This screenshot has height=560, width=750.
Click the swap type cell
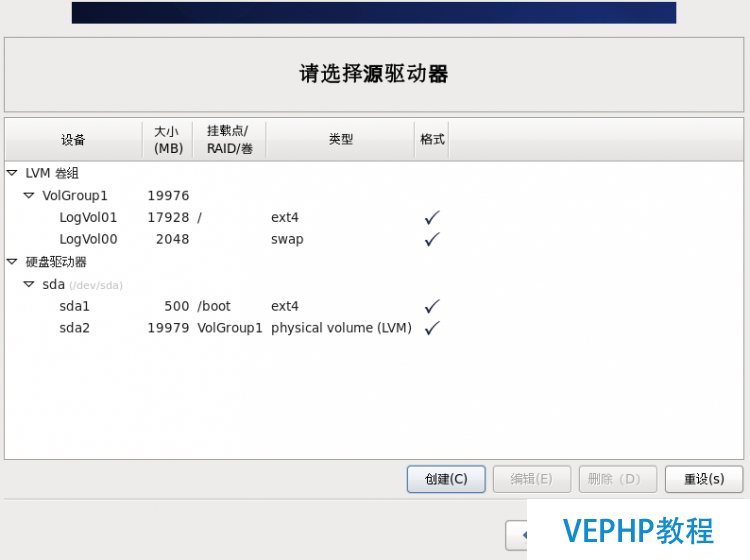[287, 240]
